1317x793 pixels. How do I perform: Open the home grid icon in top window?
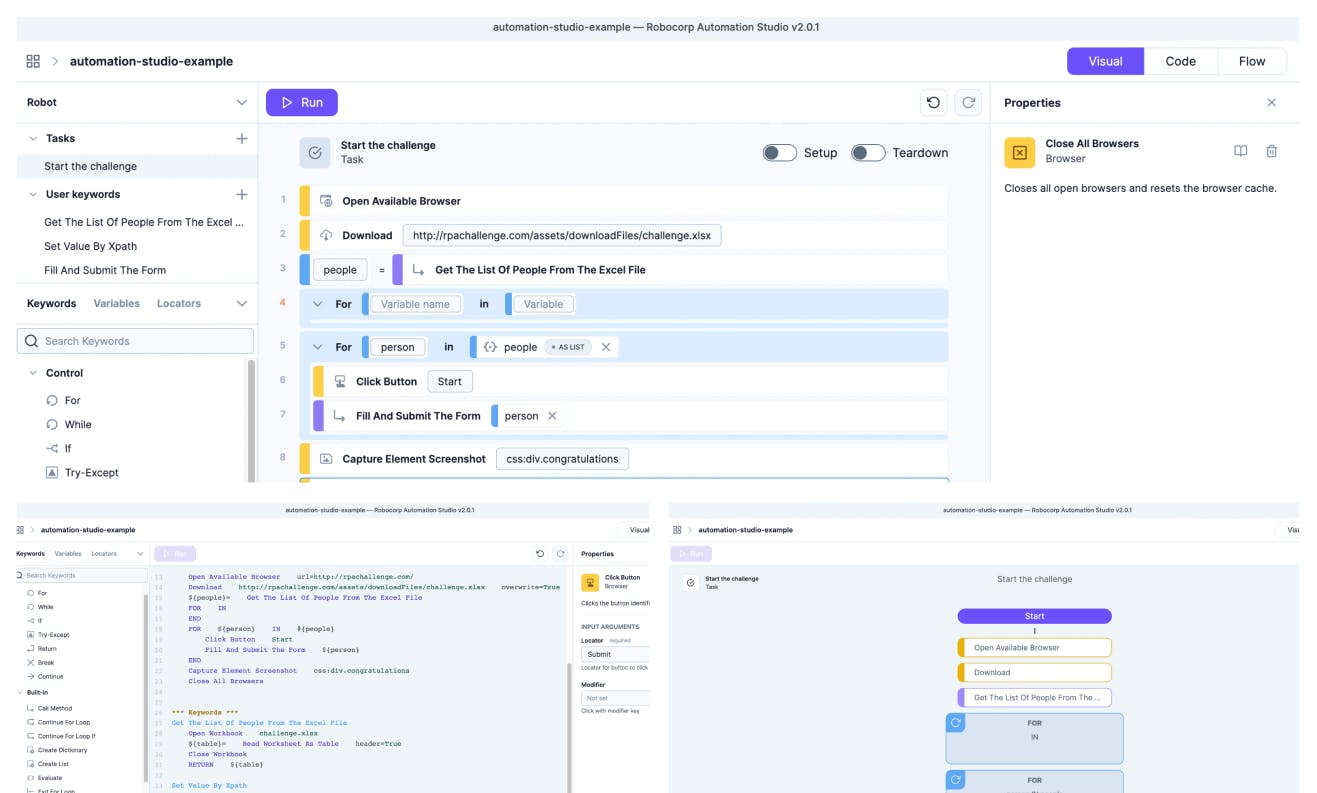click(33, 61)
